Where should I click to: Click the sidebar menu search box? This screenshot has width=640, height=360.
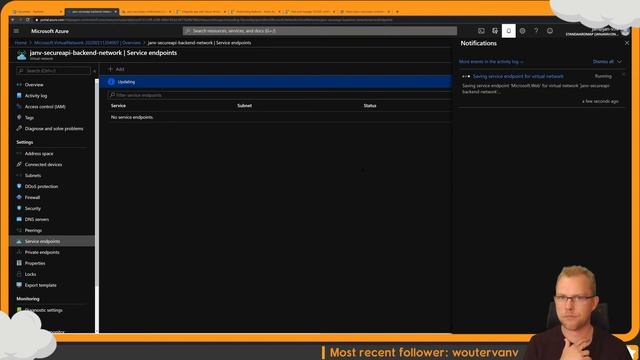click(x=53, y=71)
